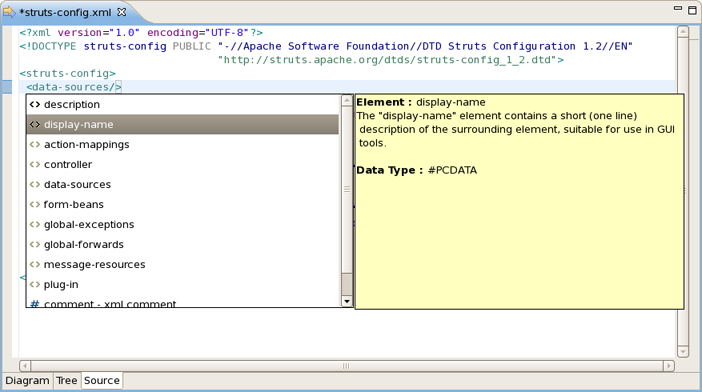702x392 pixels.
Task: Click the element icon beside message-resources
Action: [x=34, y=264]
